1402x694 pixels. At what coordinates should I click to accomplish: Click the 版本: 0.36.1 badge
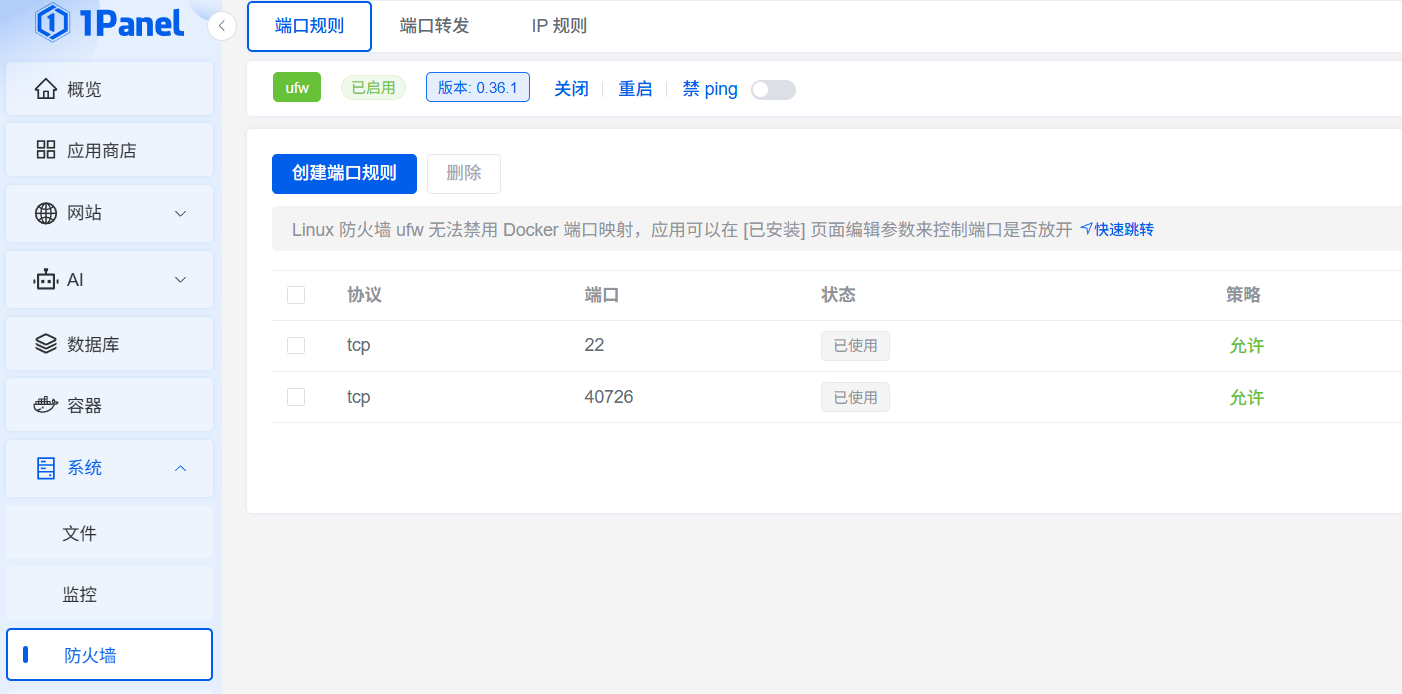(x=477, y=87)
